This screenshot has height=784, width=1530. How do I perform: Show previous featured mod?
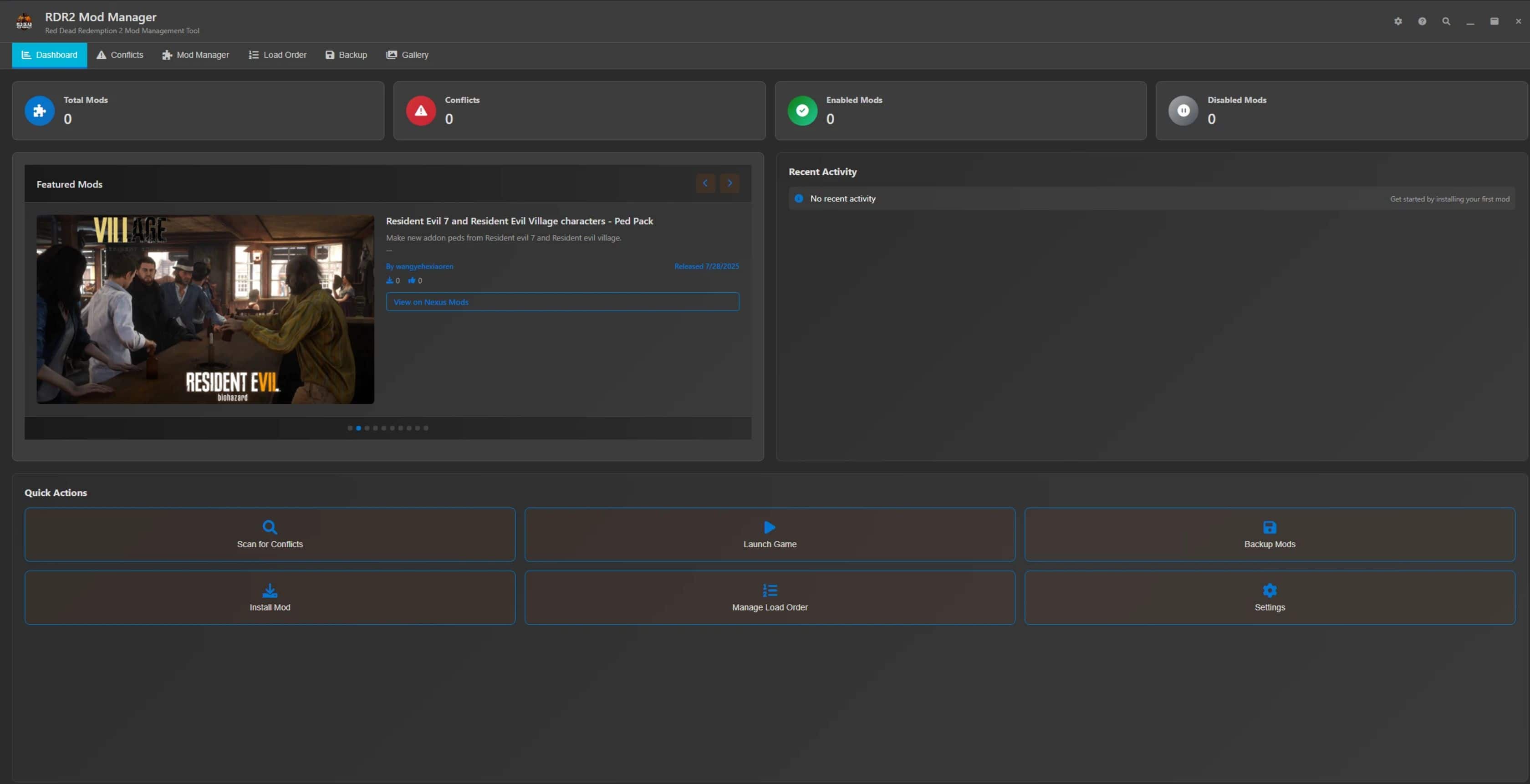coord(706,183)
